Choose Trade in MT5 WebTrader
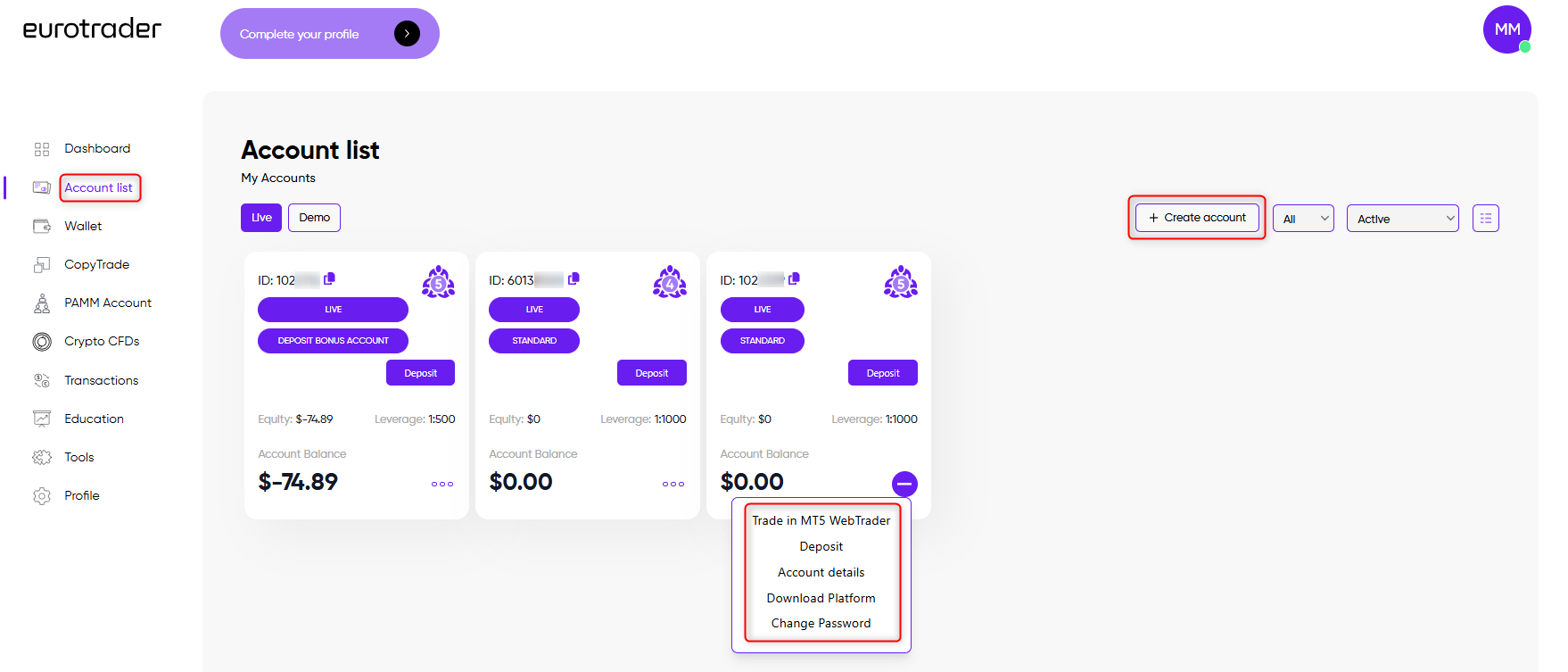The height and width of the screenshot is (672, 1568). 821,520
